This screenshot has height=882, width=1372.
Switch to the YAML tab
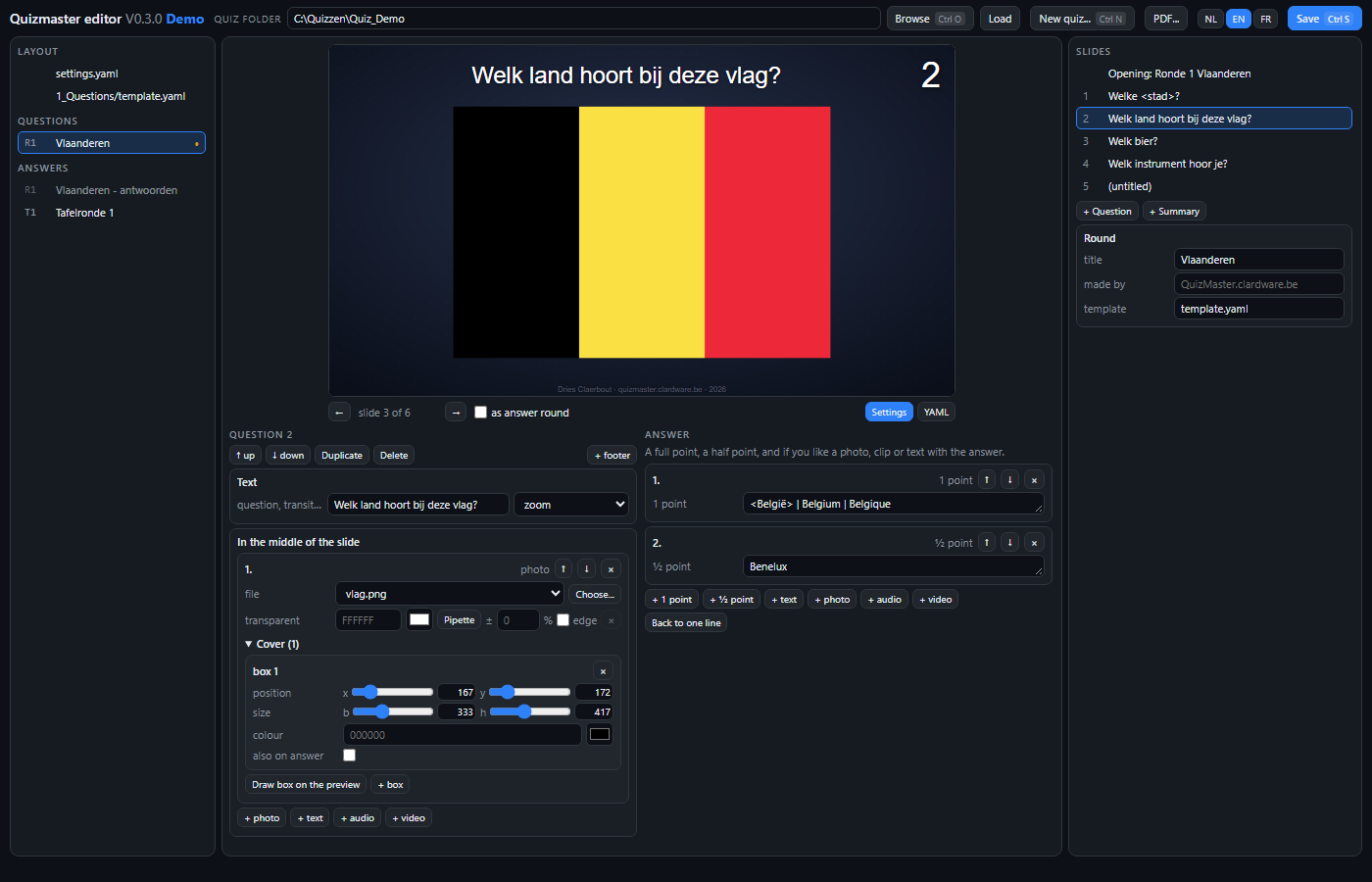[936, 413]
